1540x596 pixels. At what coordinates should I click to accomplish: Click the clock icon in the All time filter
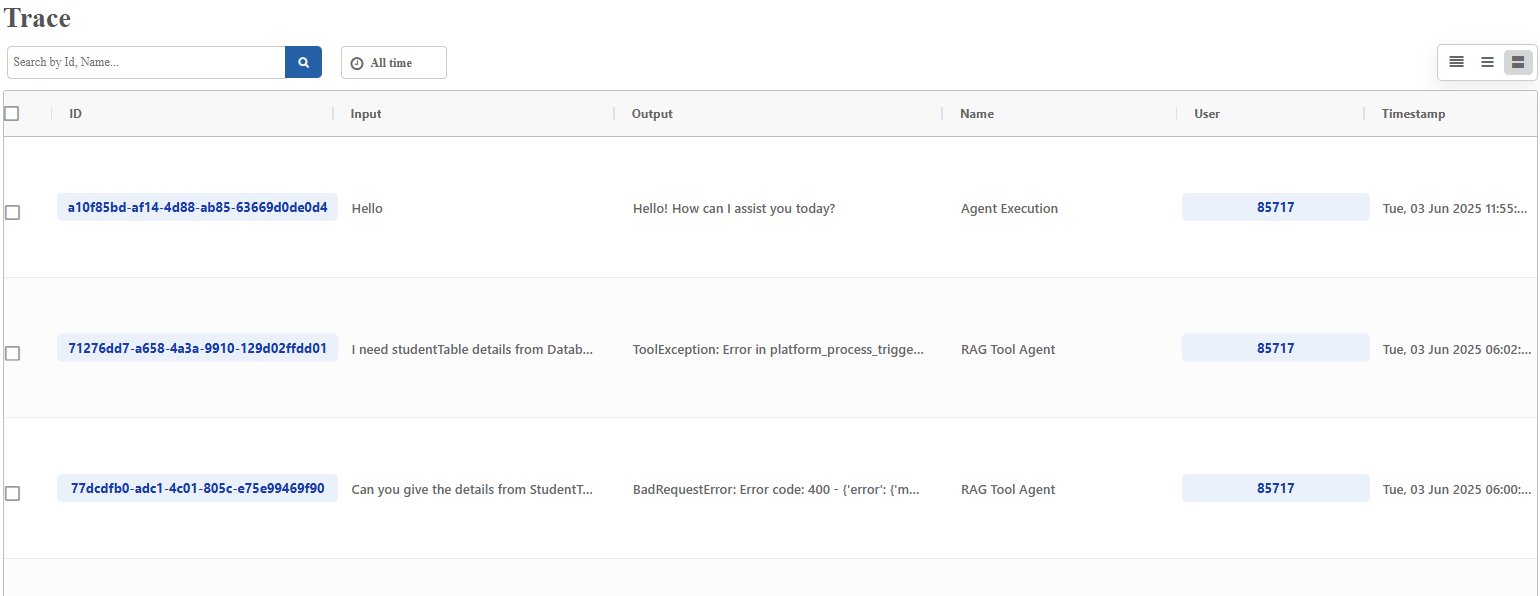[x=357, y=63]
